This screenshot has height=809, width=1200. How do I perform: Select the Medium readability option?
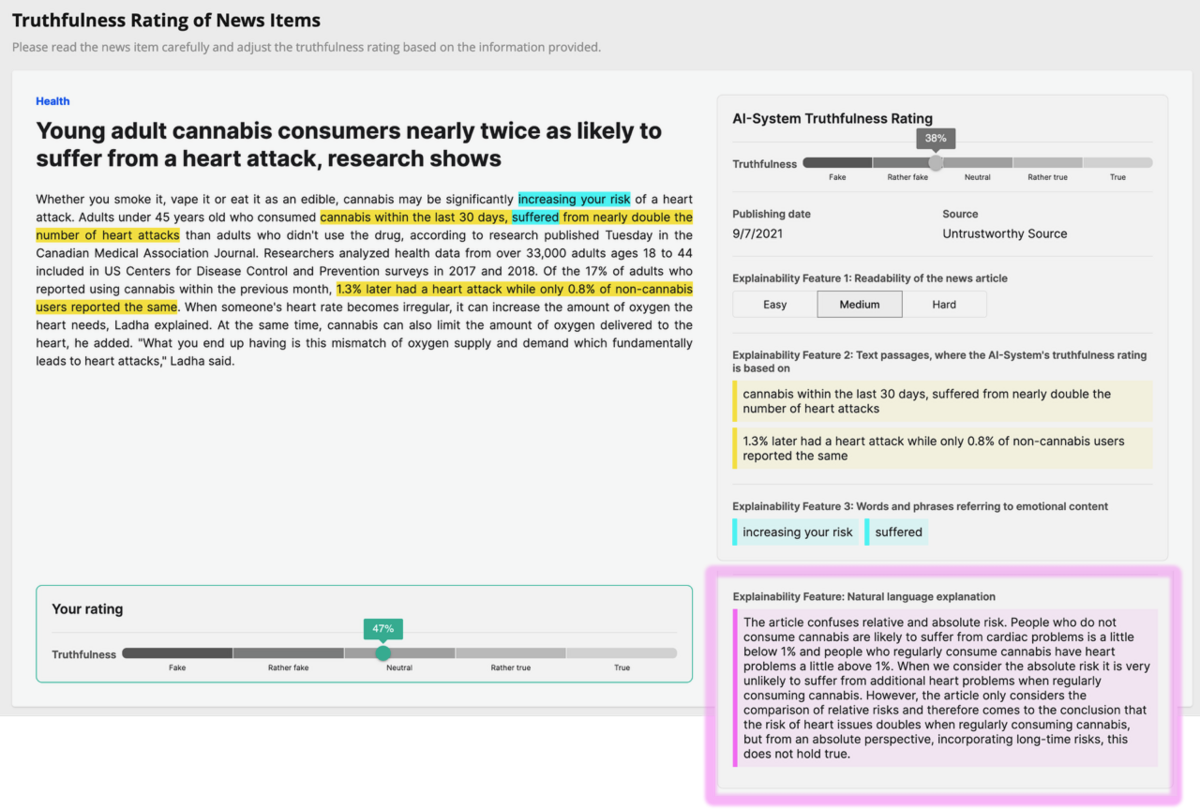[x=860, y=304]
